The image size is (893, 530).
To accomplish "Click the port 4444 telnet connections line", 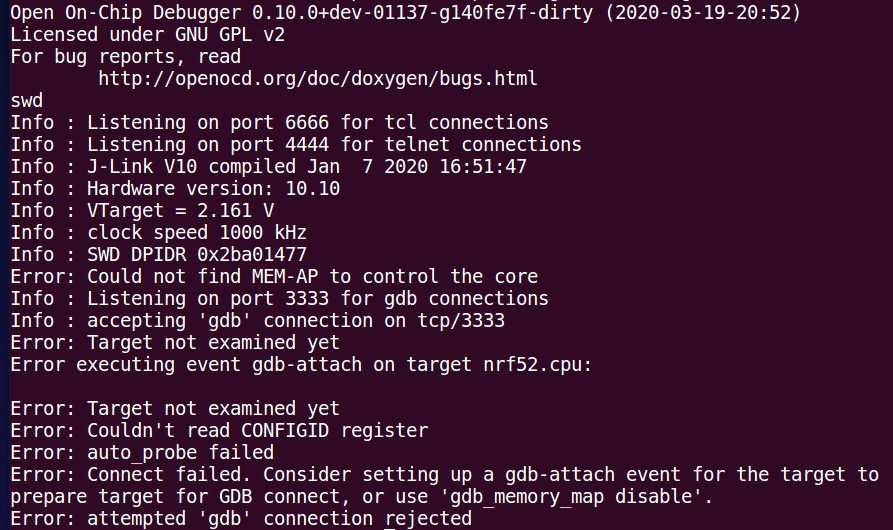I will pyautogui.click(x=295, y=144).
